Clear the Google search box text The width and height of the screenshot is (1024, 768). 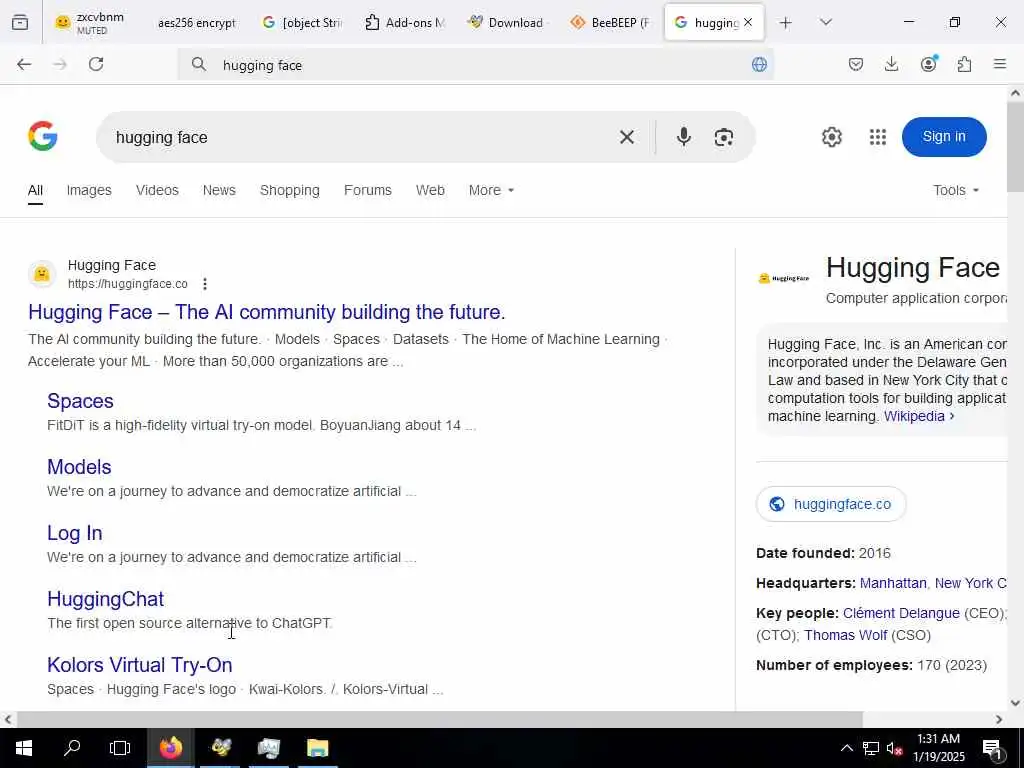(627, 137)
